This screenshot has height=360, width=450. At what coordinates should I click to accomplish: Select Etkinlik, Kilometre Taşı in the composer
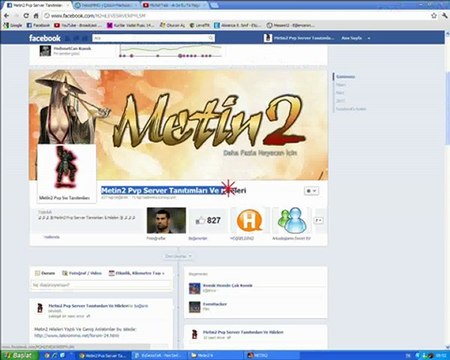pos(137,273)
